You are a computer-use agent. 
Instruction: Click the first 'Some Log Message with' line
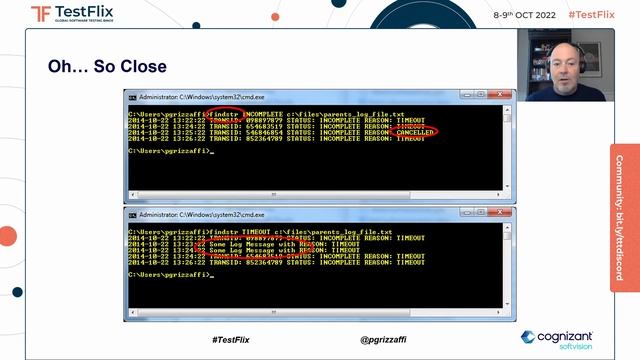244,244
